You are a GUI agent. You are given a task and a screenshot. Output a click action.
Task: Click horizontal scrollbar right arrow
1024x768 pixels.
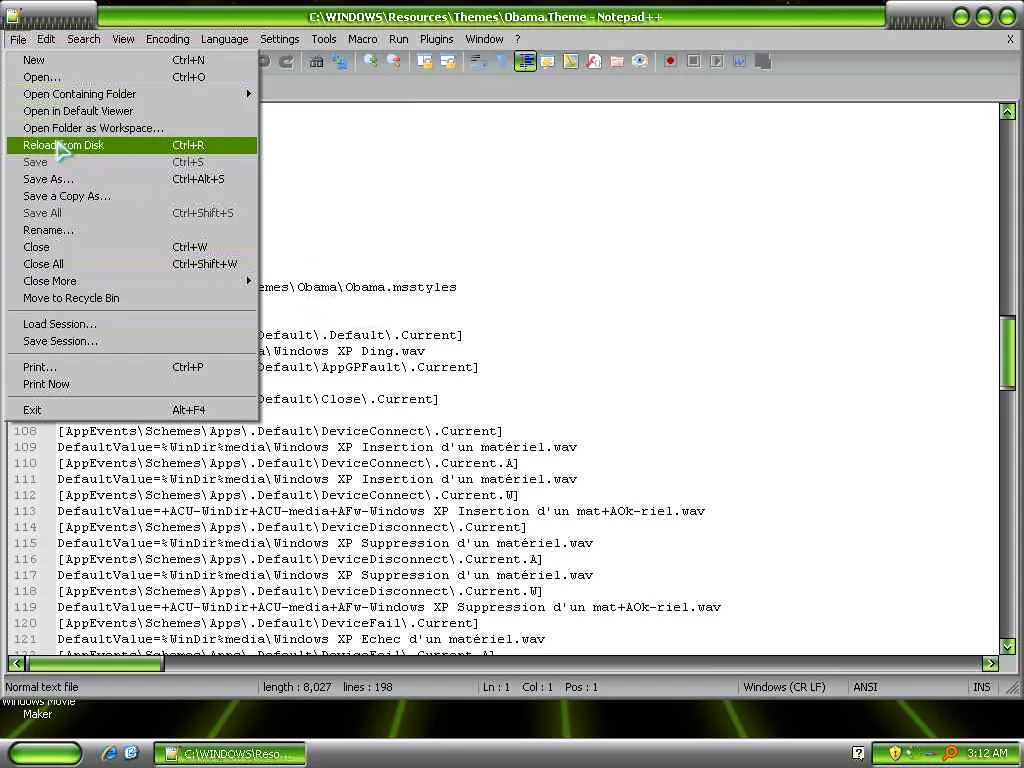(x=990, y=664)
